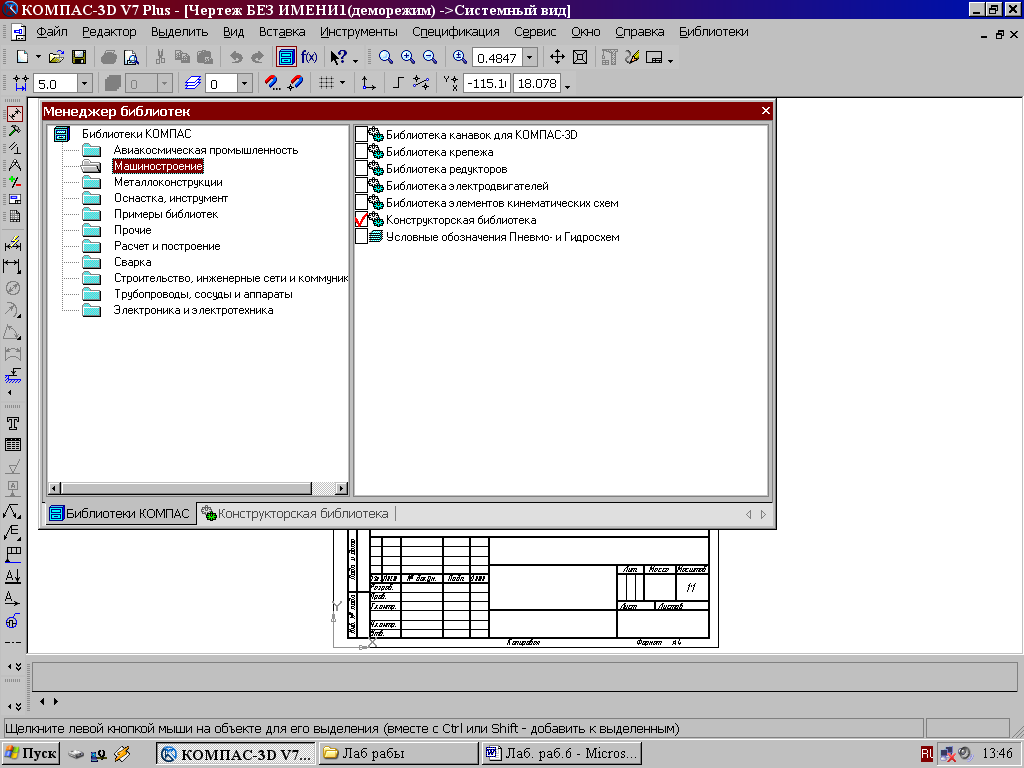
Task: Open variables f(x) icon
Action: [x=309, y=57]
